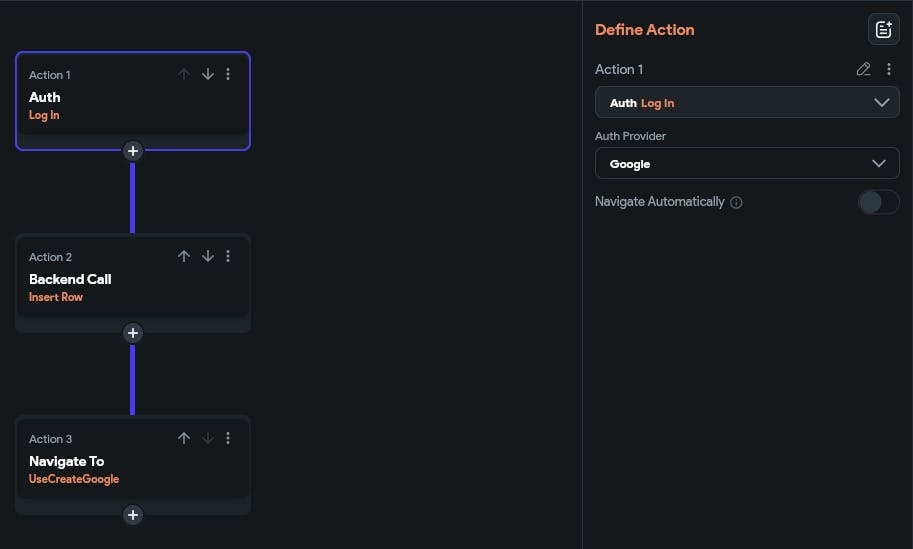
Task: Add action after Action 1 with plus
Action: tap(133, 151)
